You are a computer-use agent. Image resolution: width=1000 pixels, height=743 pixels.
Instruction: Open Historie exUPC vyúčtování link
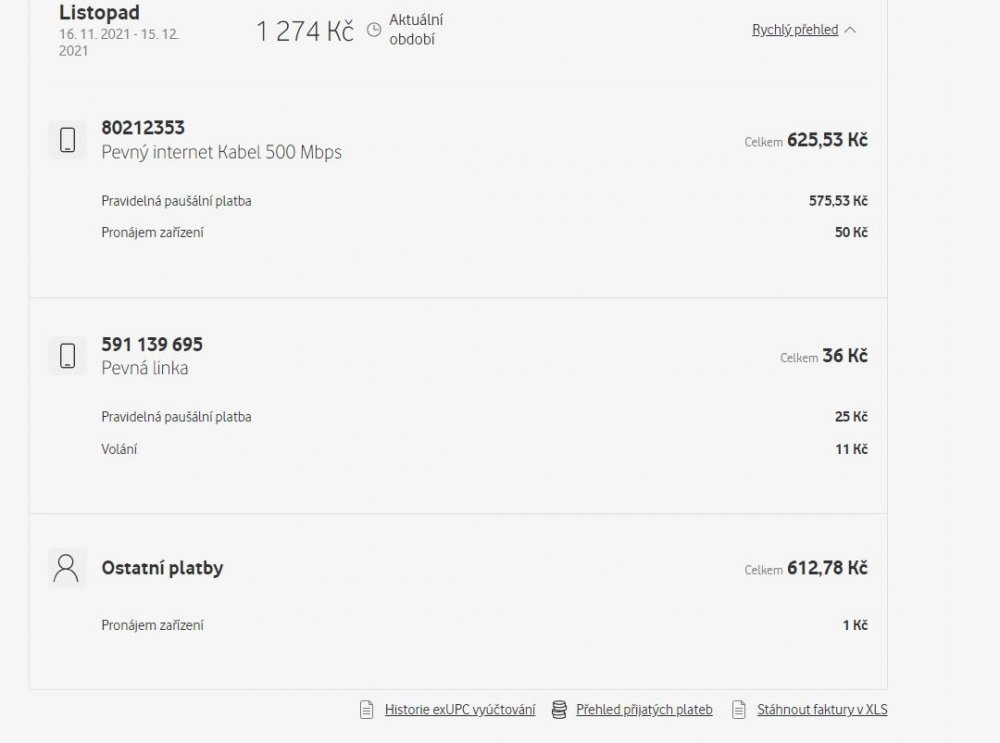tap(460, 710)
